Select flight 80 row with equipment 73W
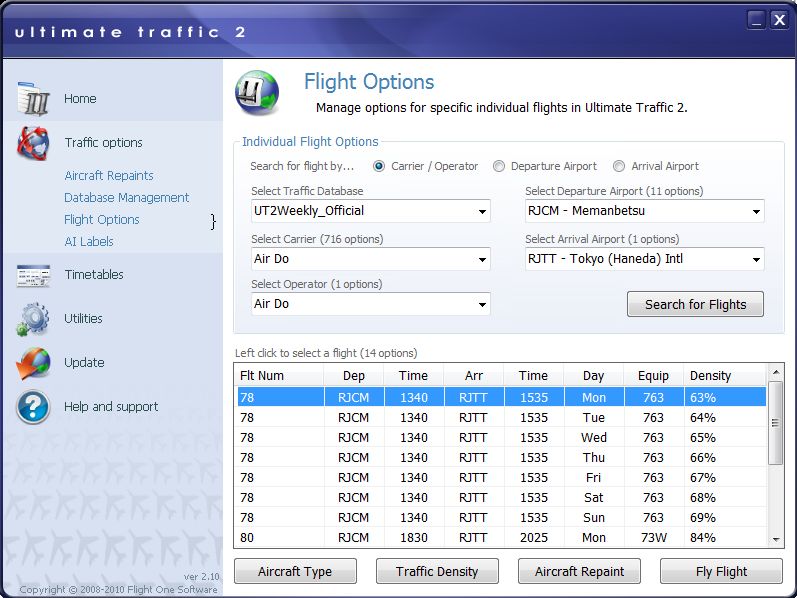Image resolution: width=797 pixels, height=598 pixels. click(502, 537)
